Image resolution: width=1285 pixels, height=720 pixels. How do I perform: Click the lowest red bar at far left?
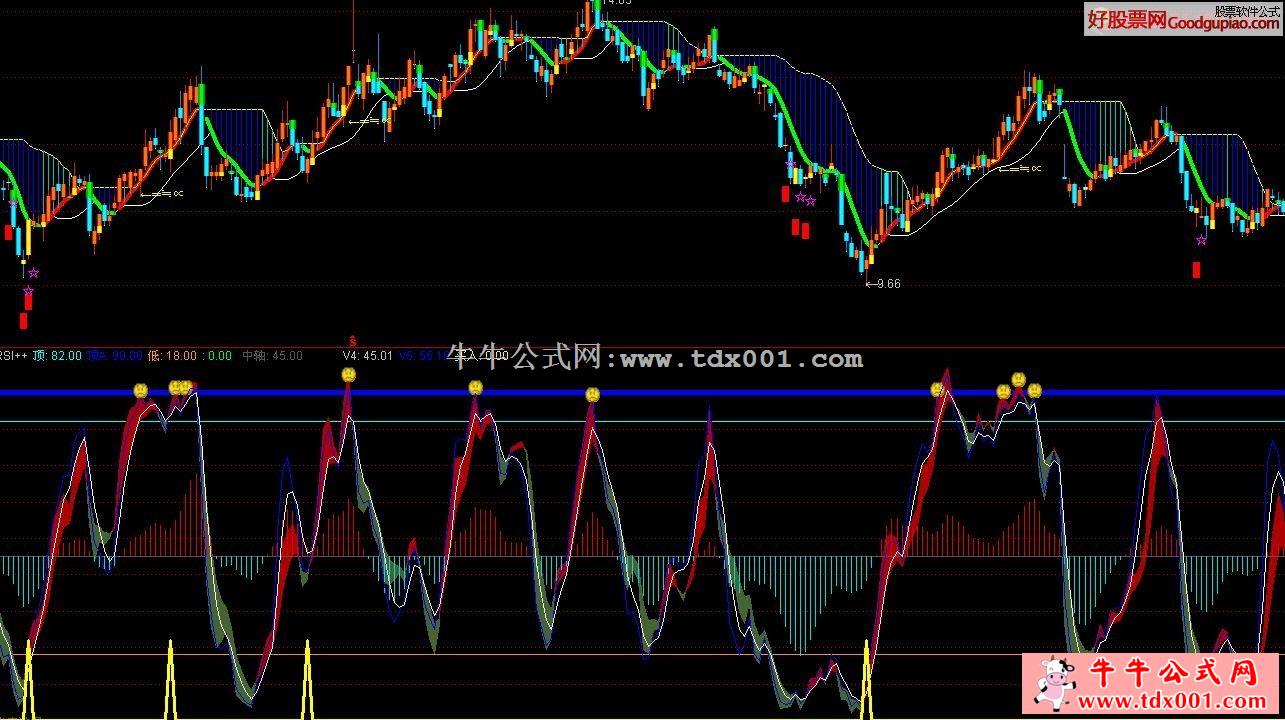click(24, 320)
